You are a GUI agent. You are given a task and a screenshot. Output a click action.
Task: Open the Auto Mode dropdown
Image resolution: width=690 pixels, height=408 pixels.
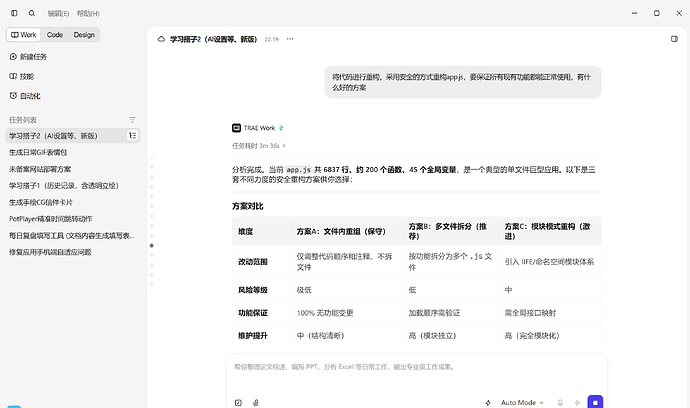(522, 403)
